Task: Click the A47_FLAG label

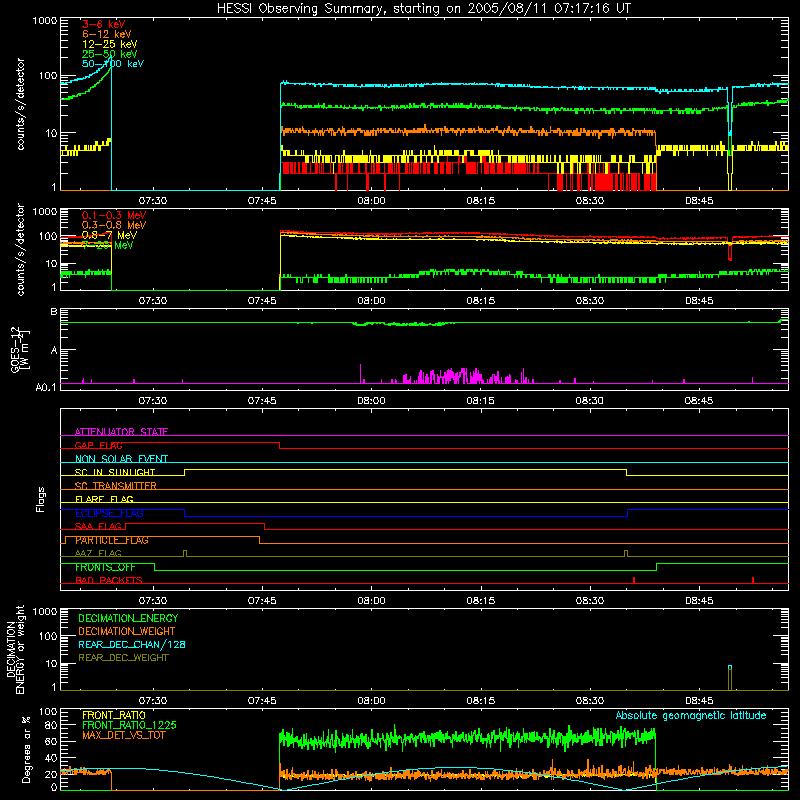Action: pyautogui.click(x=98, y=553)
